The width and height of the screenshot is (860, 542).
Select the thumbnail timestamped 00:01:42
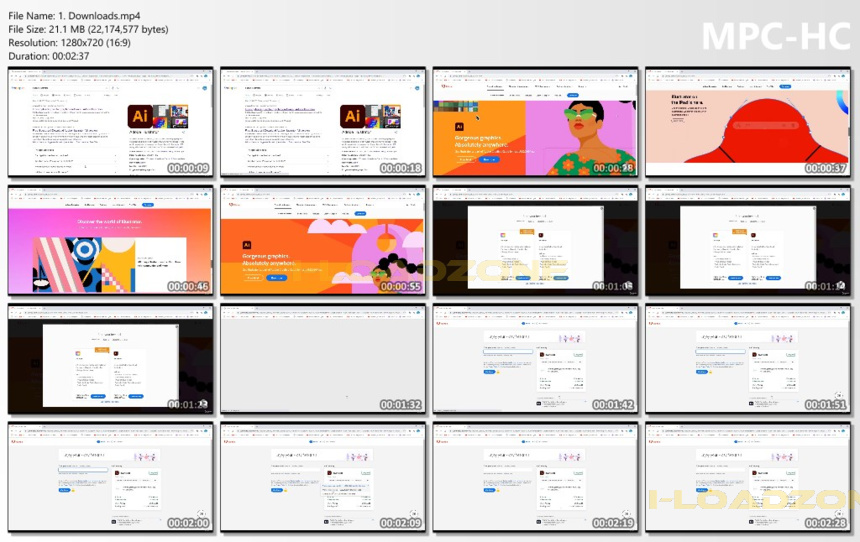535,359
